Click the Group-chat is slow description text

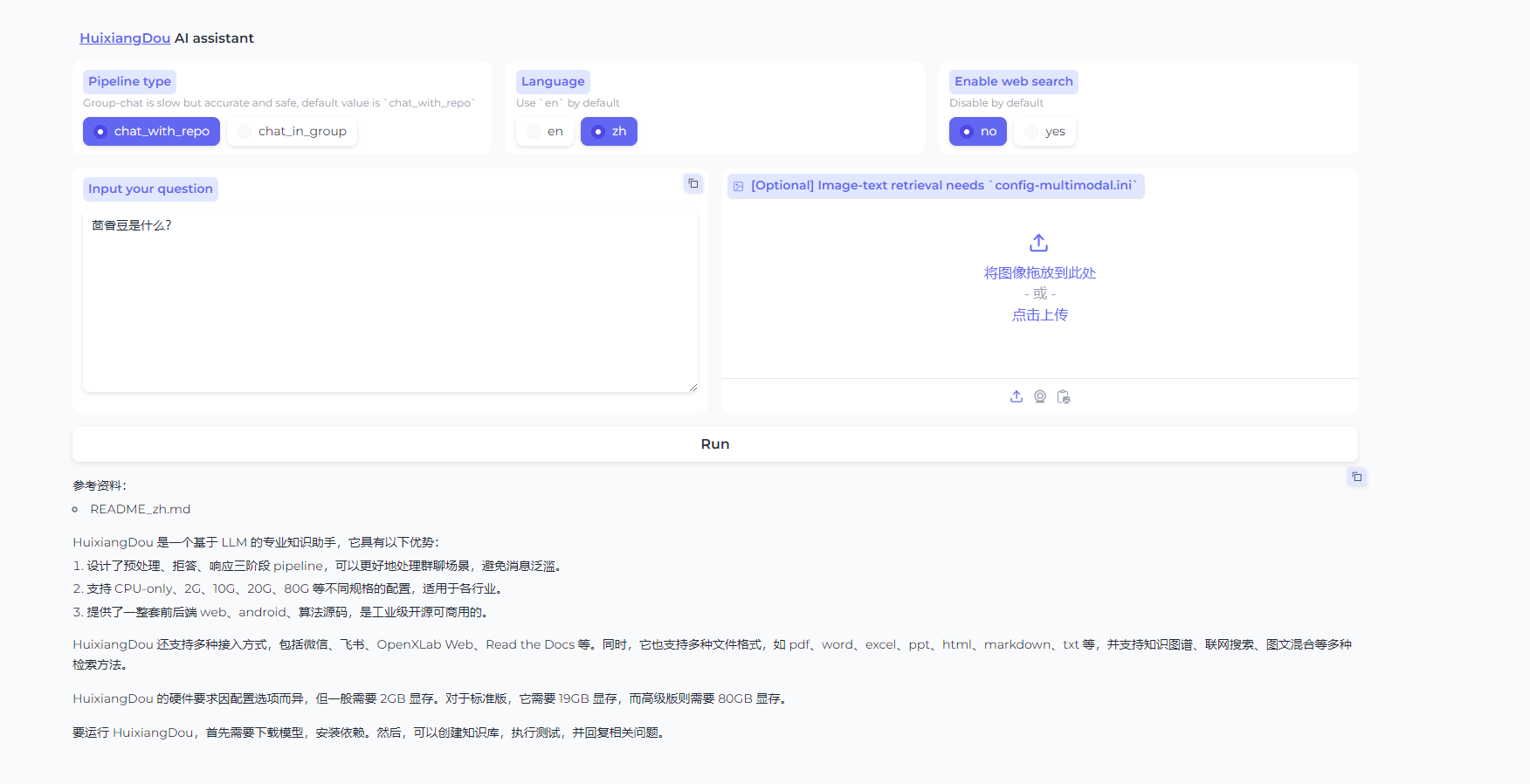coord(279,103)
